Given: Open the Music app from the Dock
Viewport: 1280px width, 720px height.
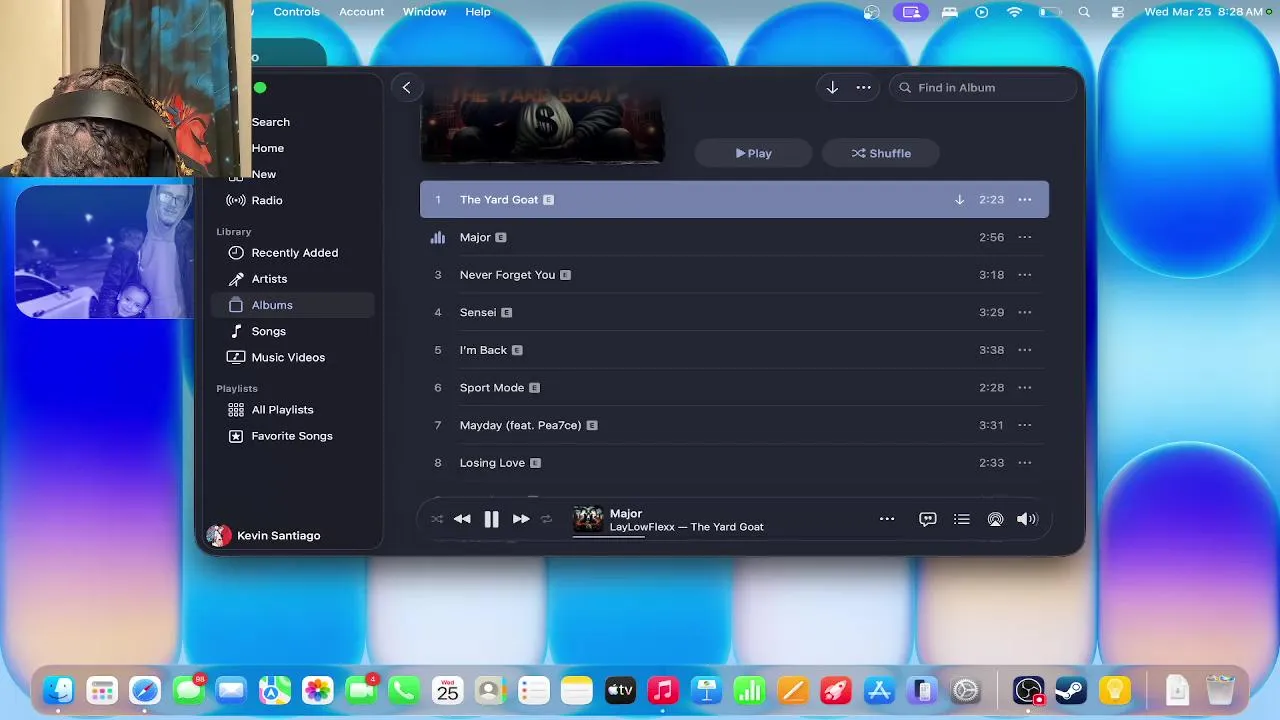Looking at the screenshot, I should coord(663,690).
